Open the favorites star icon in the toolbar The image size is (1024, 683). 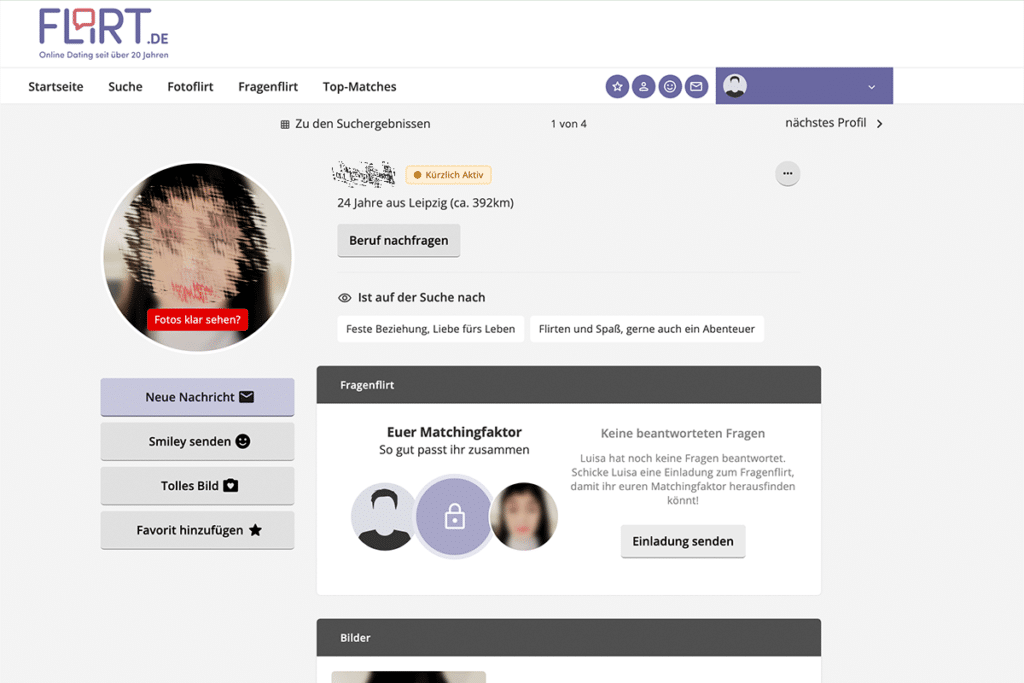617,86
